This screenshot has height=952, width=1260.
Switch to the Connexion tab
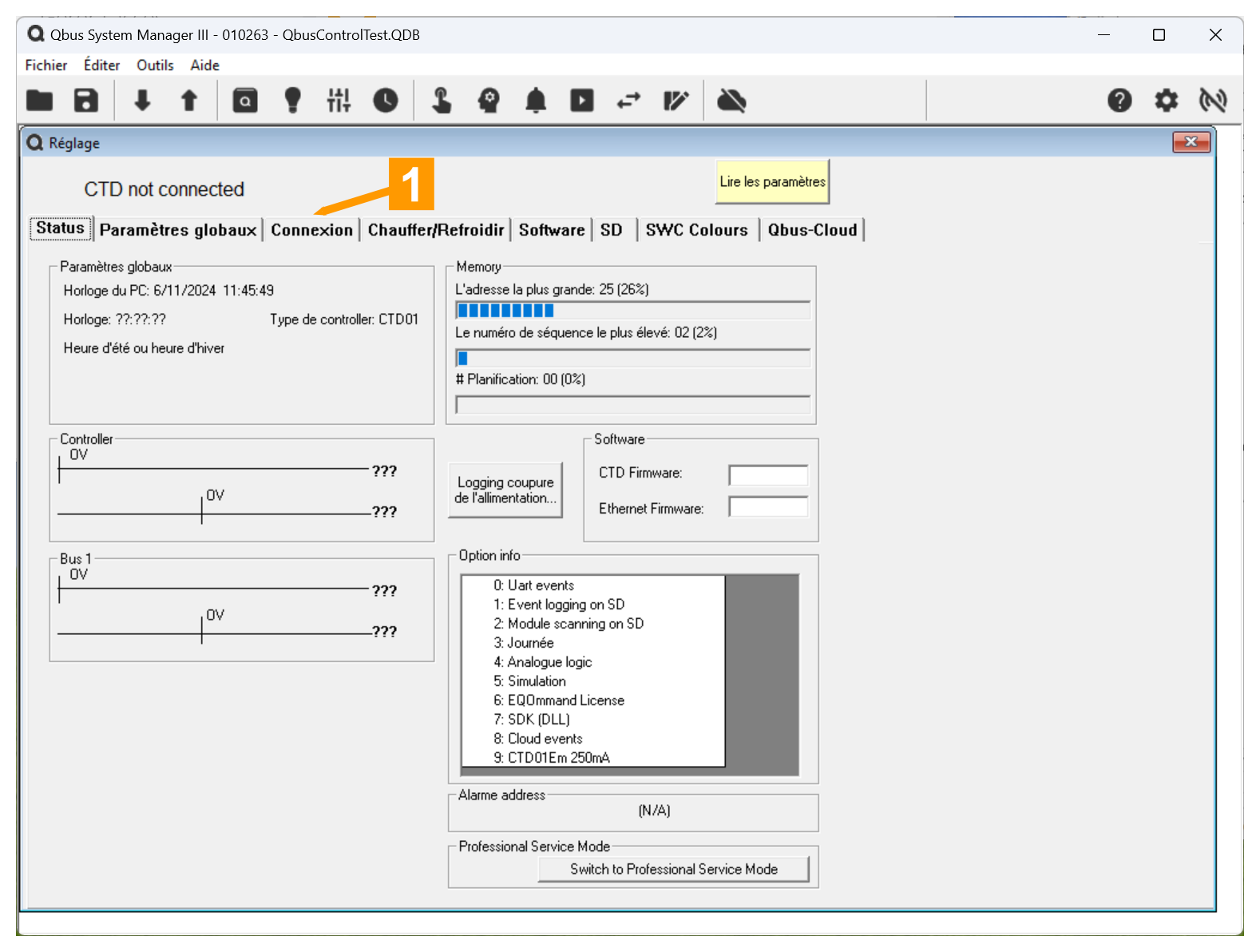point(311,230)
